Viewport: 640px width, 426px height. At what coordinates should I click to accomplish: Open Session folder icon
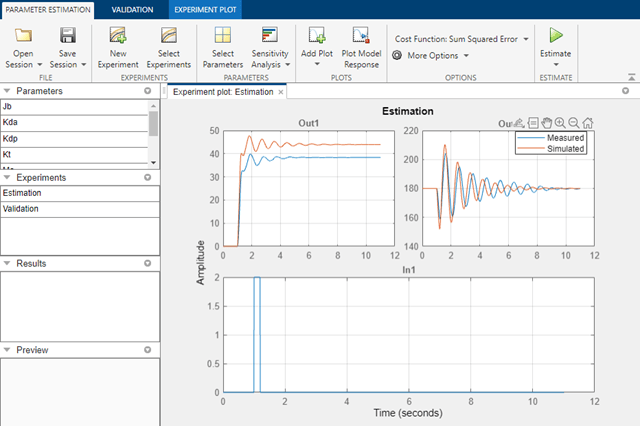pyautogui.click(x=23, y=36)
